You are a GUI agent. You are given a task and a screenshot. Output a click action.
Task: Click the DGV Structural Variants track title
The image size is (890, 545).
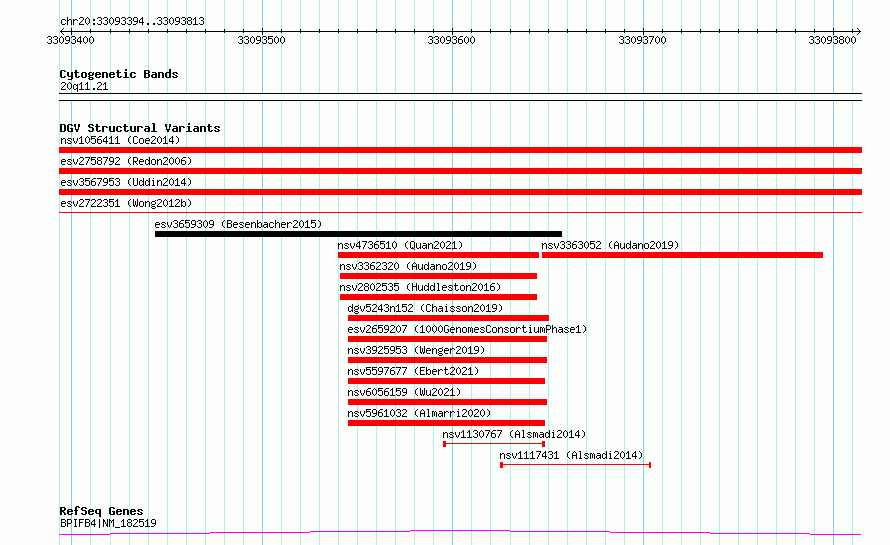click(140, 128)
